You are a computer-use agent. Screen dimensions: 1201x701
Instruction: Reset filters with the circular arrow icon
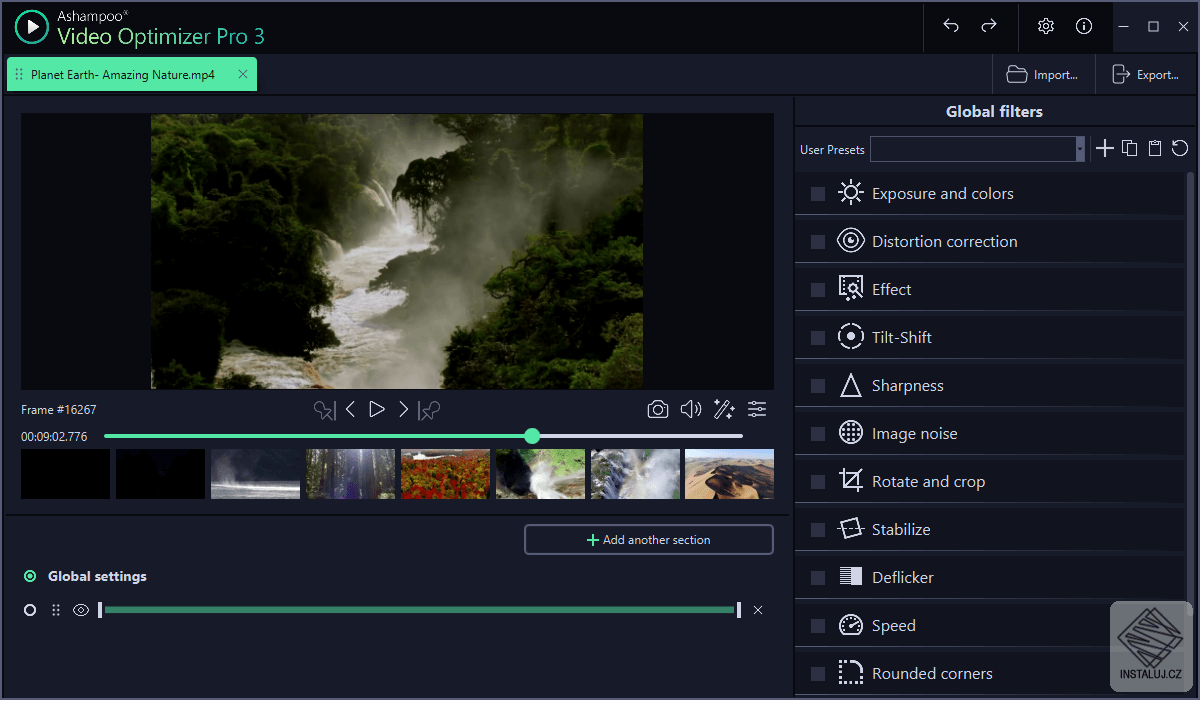click(1180, 149)
